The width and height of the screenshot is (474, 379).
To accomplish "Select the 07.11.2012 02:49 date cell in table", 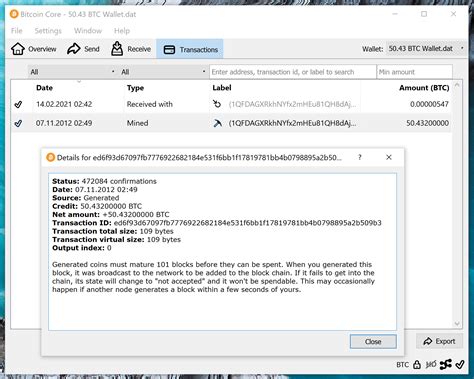I will 64,123.
